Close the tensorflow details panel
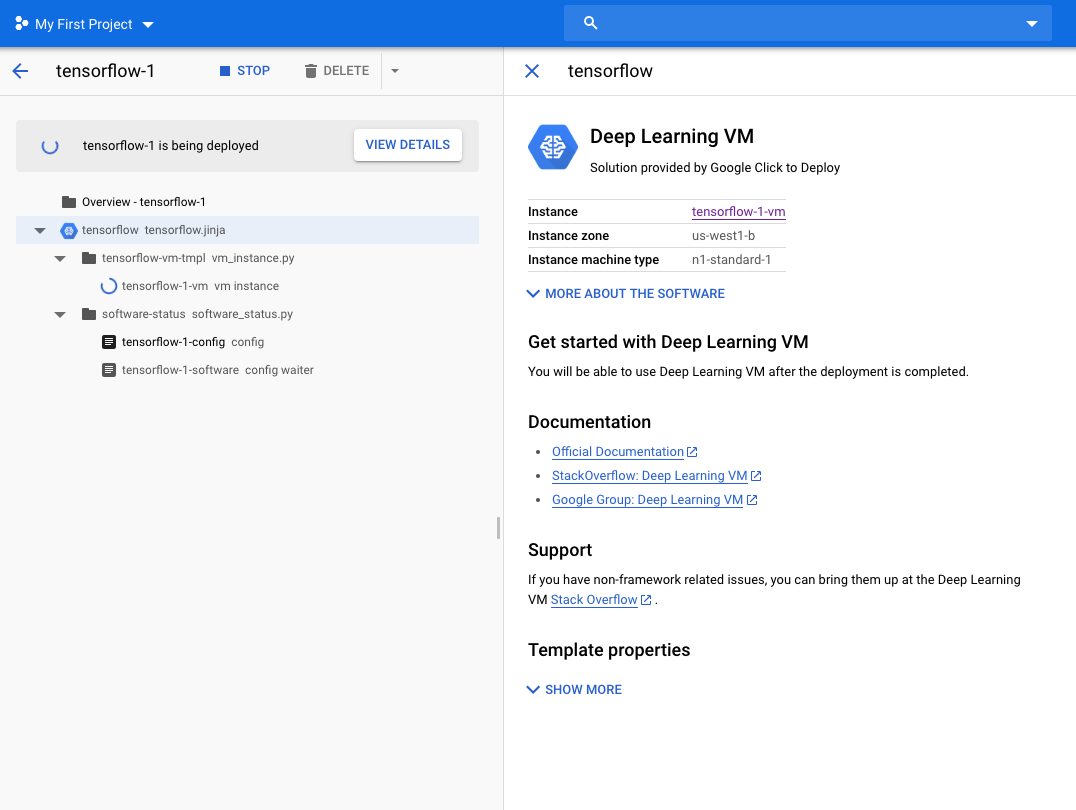This screenshot has height=810, width=1076. tap(532, 71)
